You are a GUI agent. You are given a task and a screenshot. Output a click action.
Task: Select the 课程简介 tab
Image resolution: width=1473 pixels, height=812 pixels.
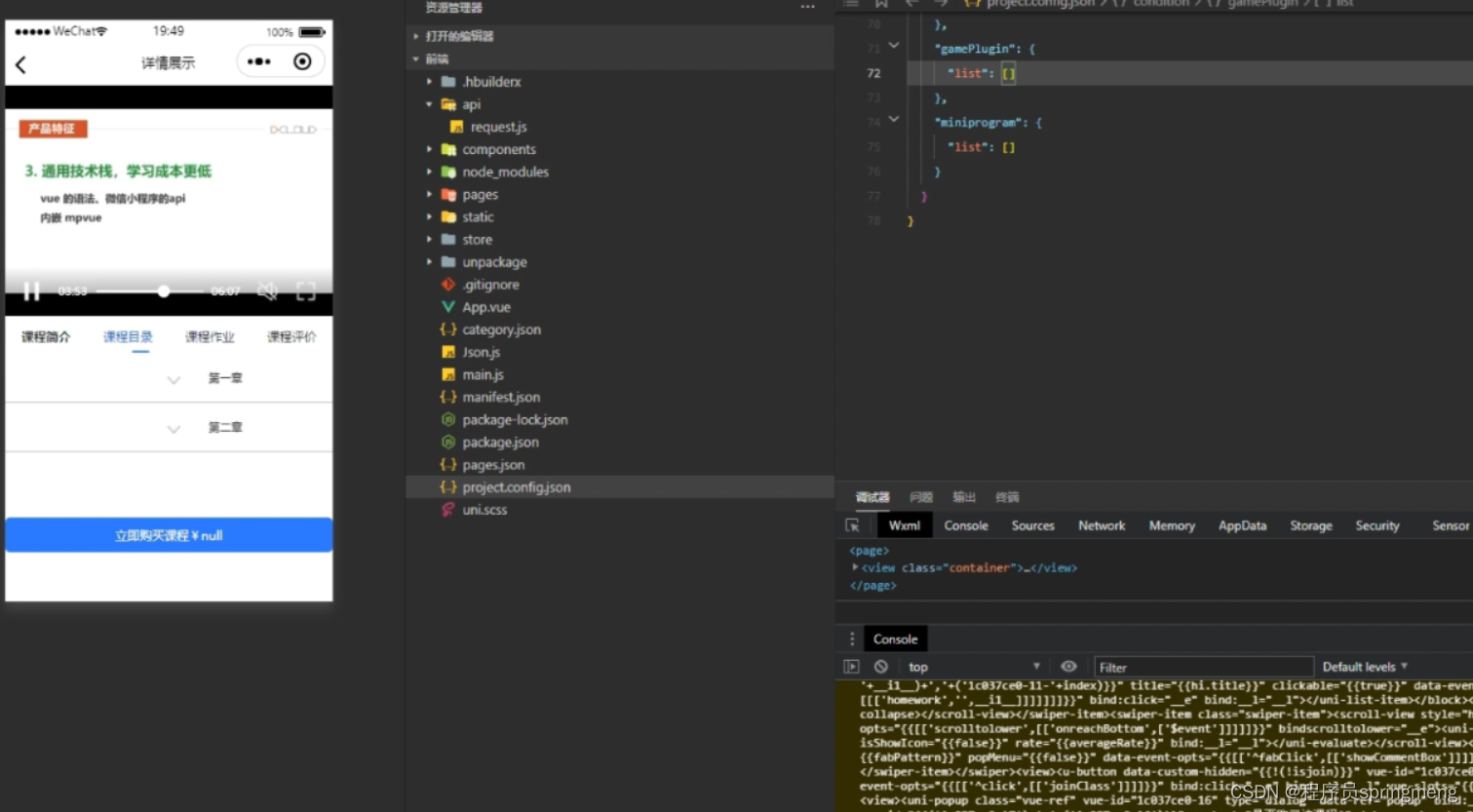[46, 336]
